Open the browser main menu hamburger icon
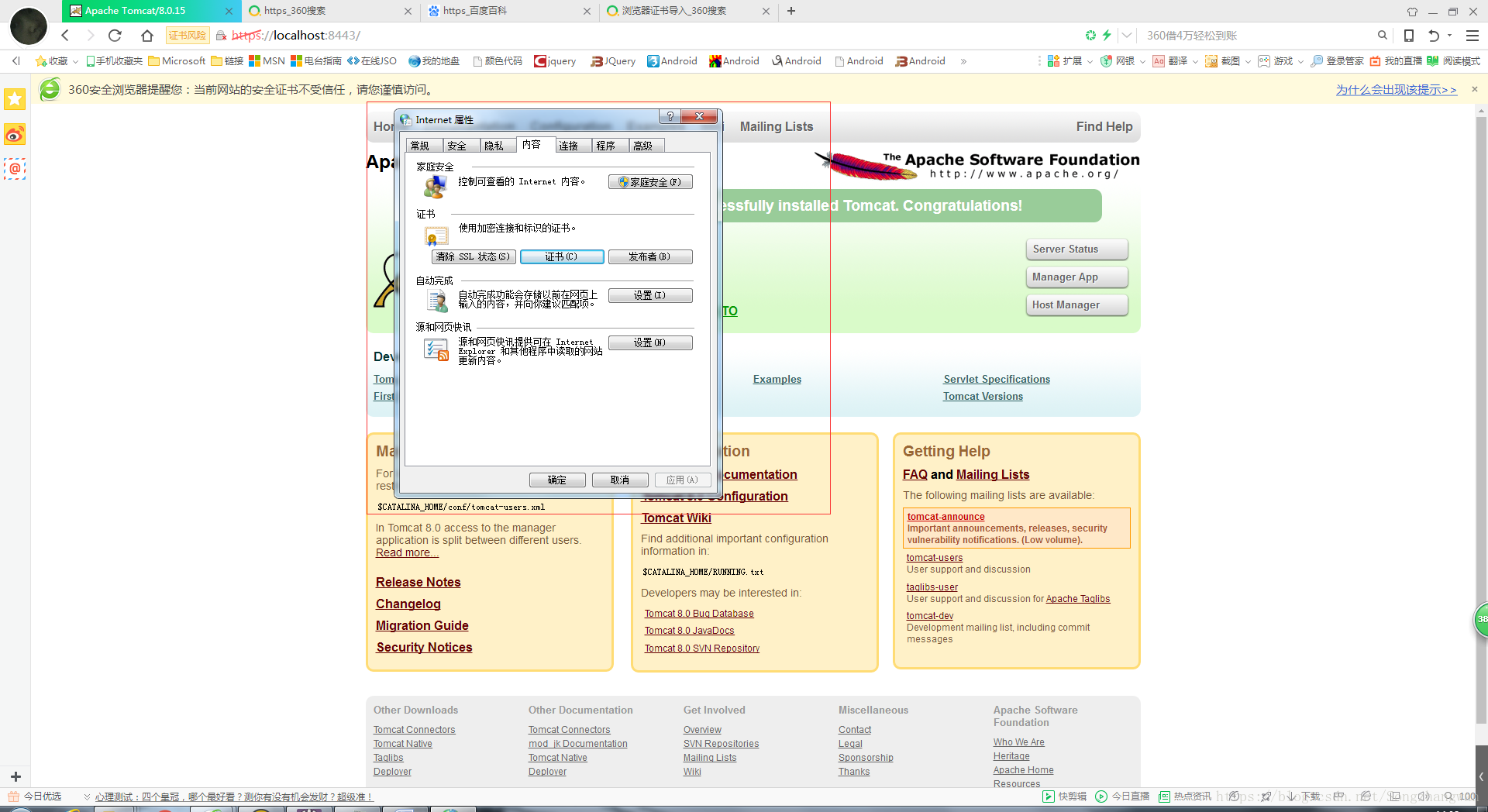This screenshot has height=812, width=1488. pos(1472,35)
